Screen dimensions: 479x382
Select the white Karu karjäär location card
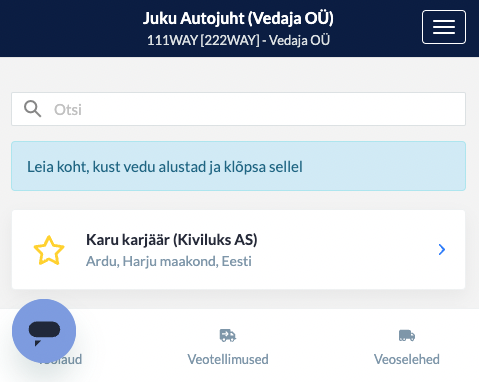(238, 249)
